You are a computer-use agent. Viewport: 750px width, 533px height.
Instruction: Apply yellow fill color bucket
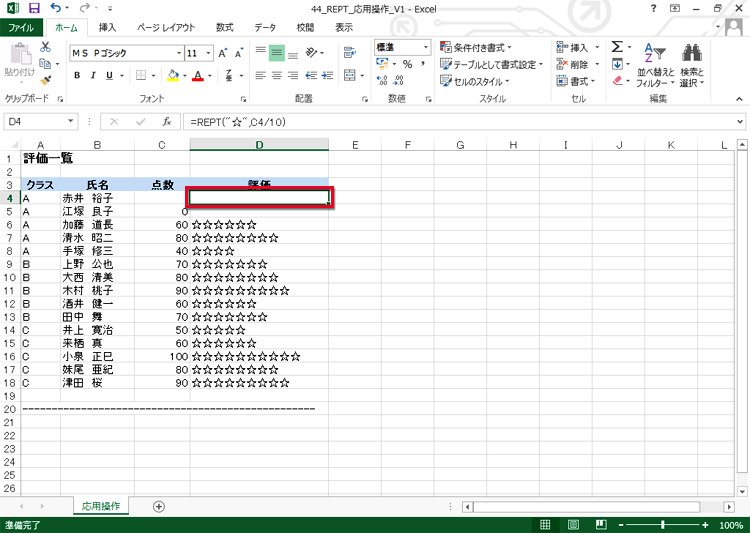173,76
